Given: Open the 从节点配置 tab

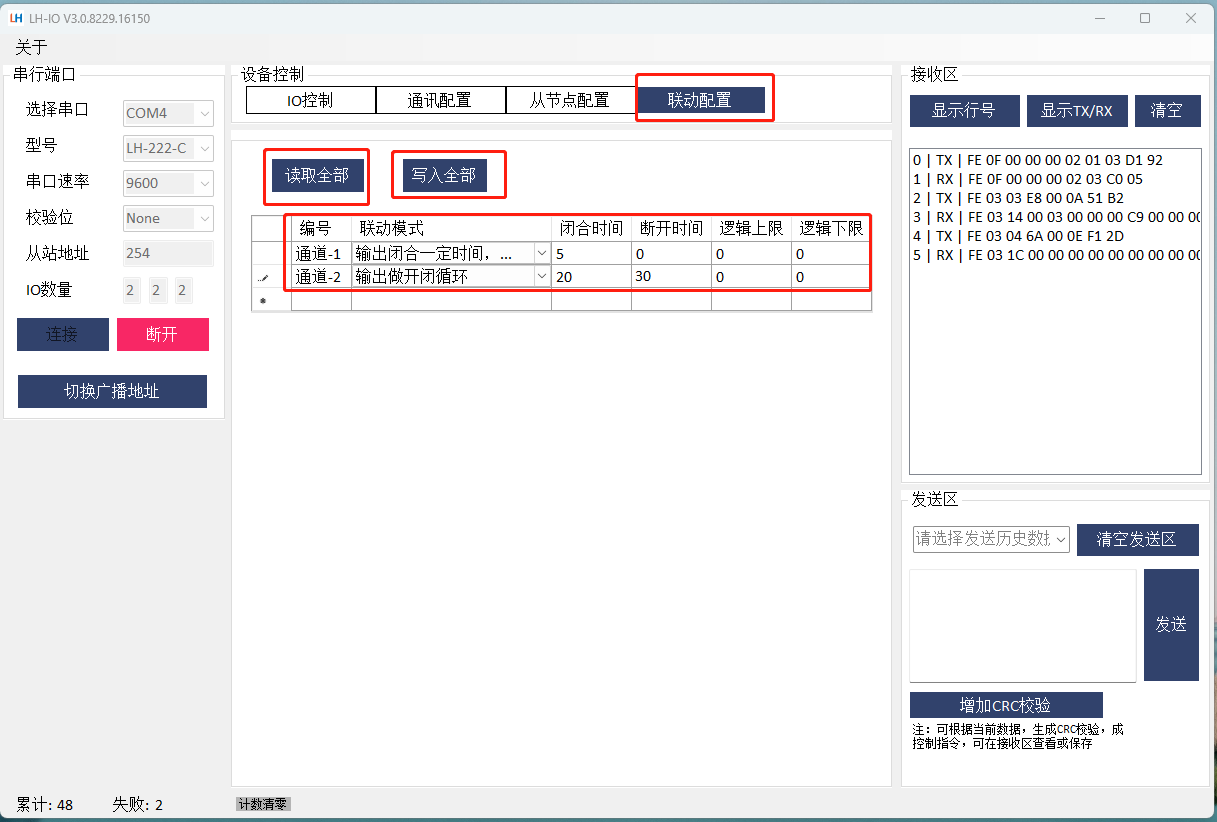Looking at the screenshot, I should coord(569,100).
